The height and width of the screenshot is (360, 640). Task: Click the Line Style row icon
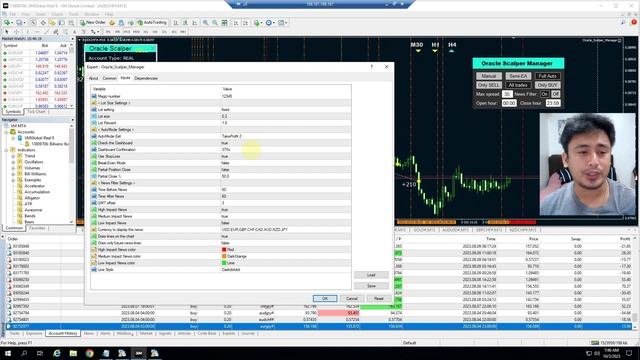coord(94,269)
